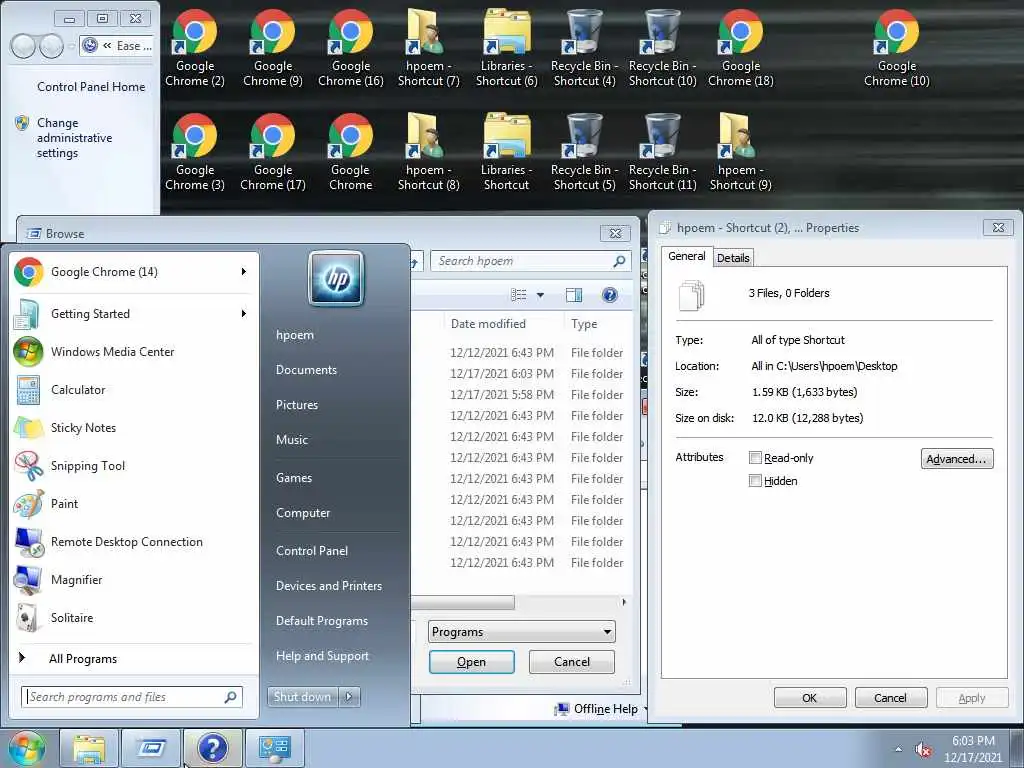The height and width of the screenshot is (768, 1024).
Task: Click the Search hpoem field
Action: (530, 261)
